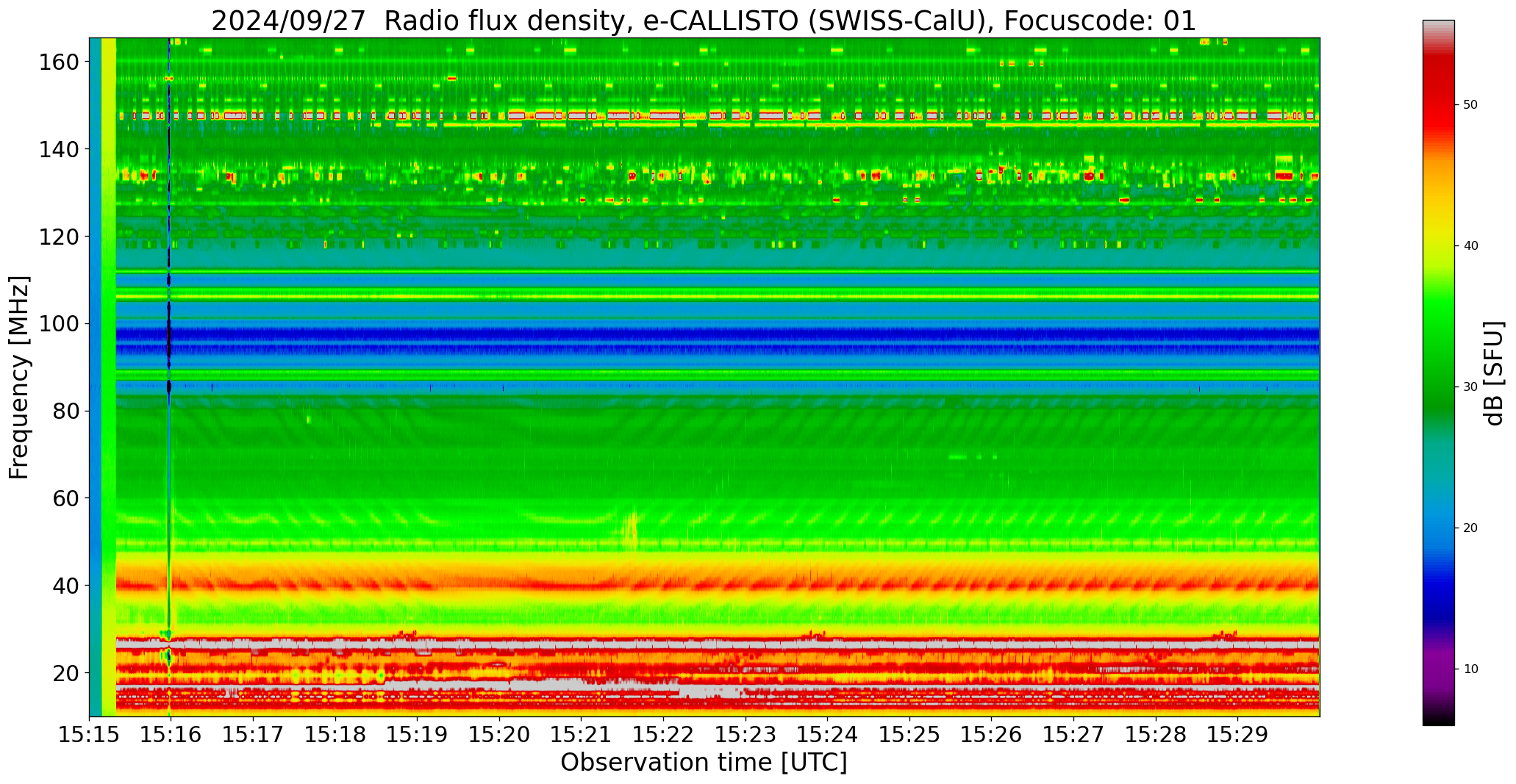Click the 40 frequency tick label
Image resolution: width=1516 pixels, height=784 pixels.
[65, 586]
